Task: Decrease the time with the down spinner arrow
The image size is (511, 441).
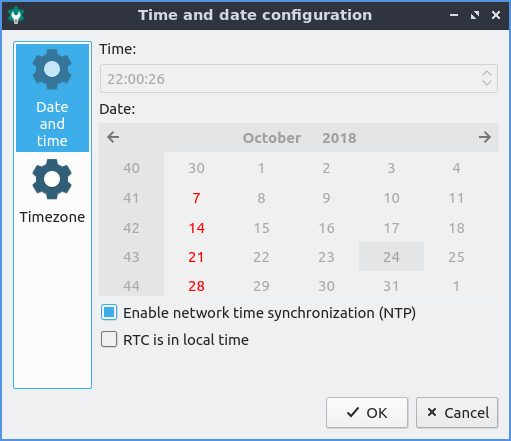Action: pyautogui.click(x=487, y=83)
